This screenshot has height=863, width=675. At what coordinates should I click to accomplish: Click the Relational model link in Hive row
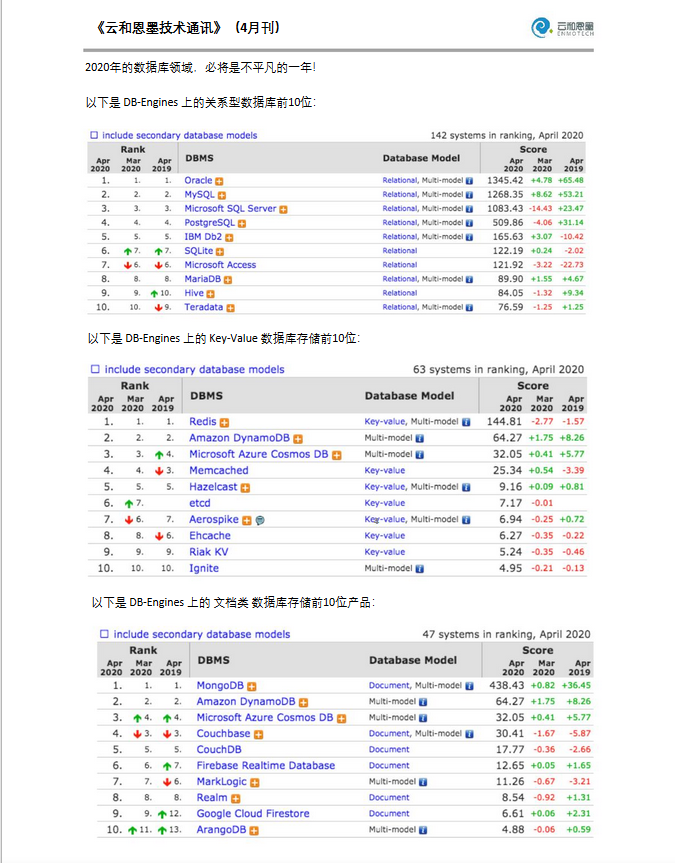coord(400,293)
